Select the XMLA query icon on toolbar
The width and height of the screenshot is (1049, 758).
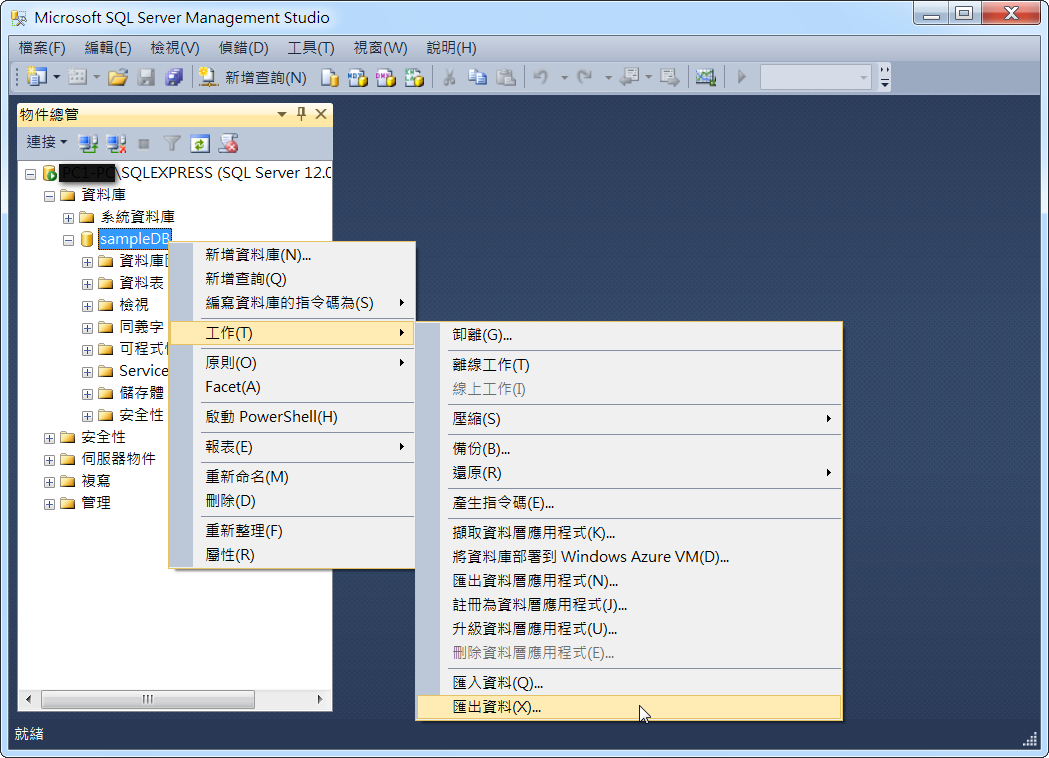[414, 77]
